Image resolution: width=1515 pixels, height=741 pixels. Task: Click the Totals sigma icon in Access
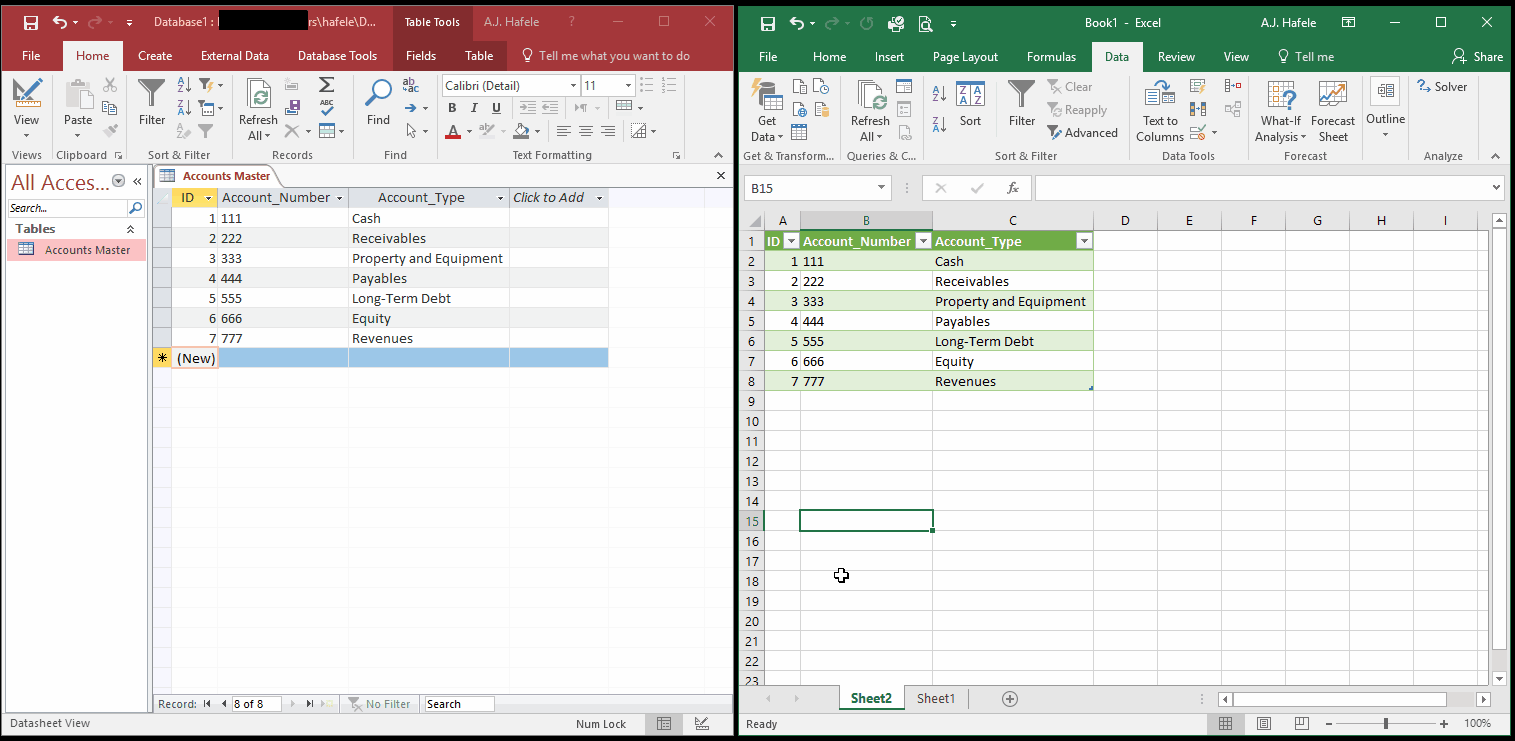pos(326,86)
